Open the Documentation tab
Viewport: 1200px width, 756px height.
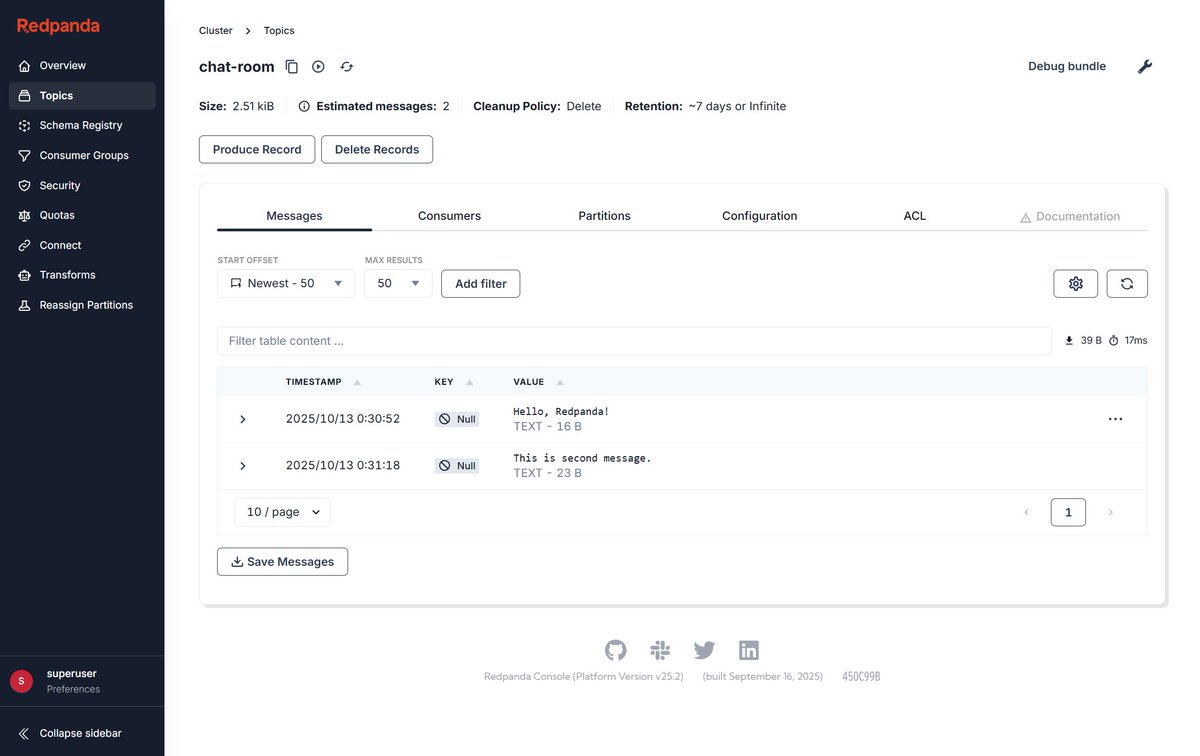point(1070,217)
